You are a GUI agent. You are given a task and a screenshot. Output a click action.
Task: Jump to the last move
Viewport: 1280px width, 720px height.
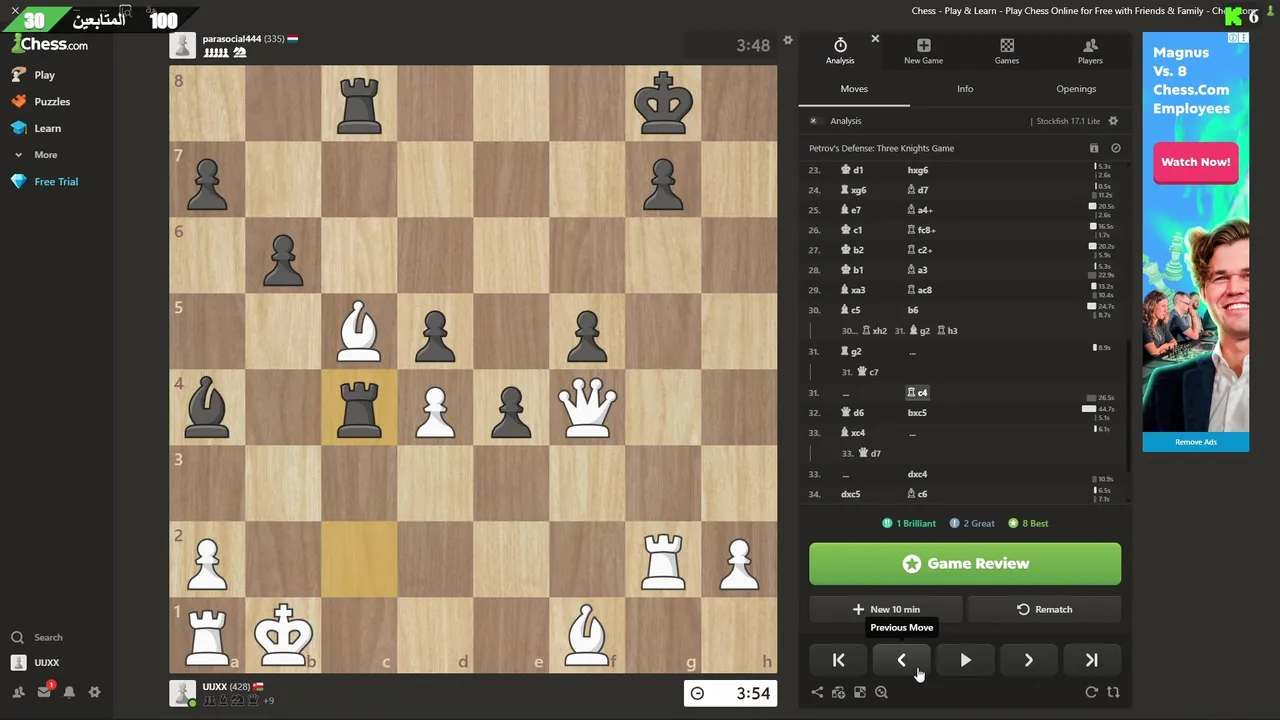[x=1091, y=660]
